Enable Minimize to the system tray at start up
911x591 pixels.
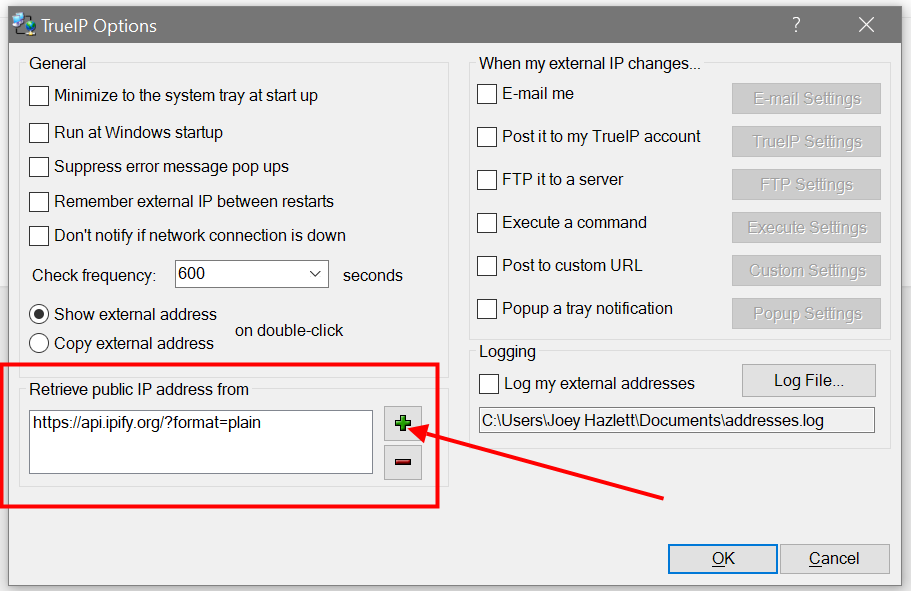[39, 96]
